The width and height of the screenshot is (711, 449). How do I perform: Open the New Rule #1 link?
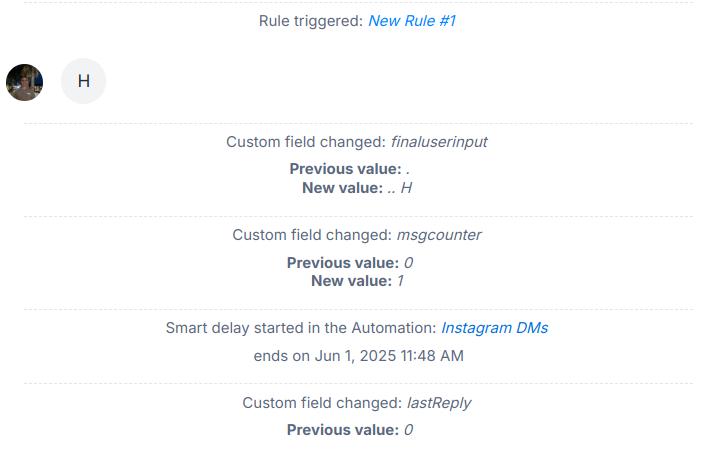(x=412, y=21)
